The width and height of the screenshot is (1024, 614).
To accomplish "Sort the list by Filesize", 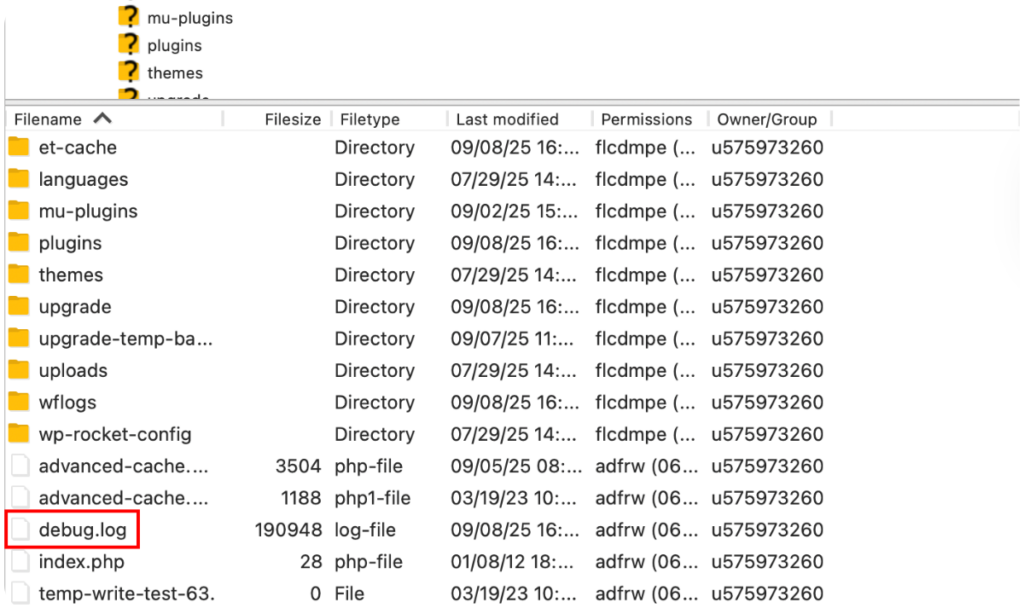I will coord(291,118).
